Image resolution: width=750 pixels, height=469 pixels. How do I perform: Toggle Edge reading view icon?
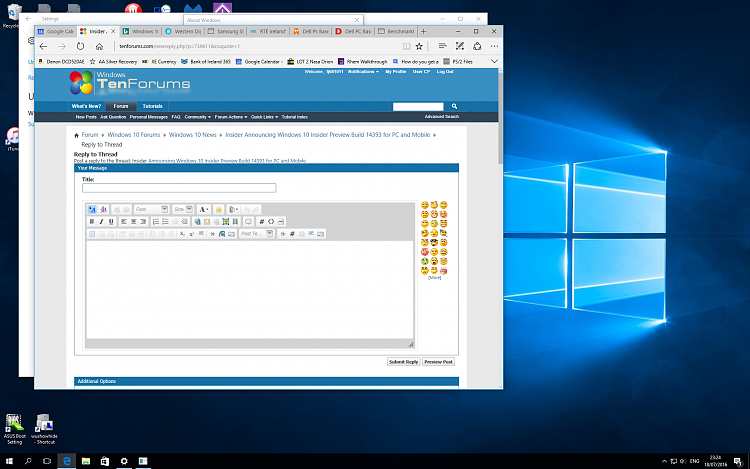[406, 46]
